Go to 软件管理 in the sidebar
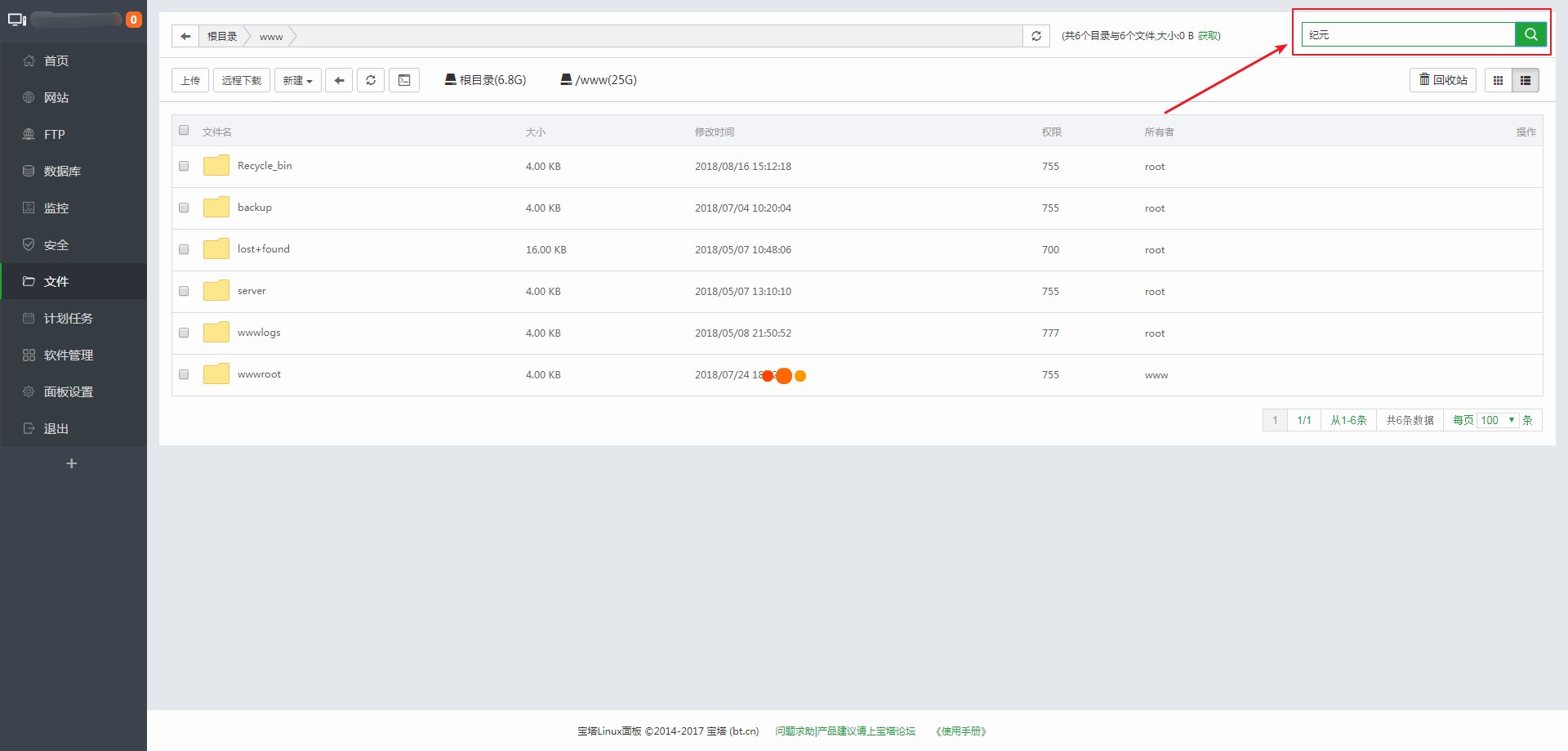The width and height of the screenshot is (1568, 751). click(x=68, y=355)
